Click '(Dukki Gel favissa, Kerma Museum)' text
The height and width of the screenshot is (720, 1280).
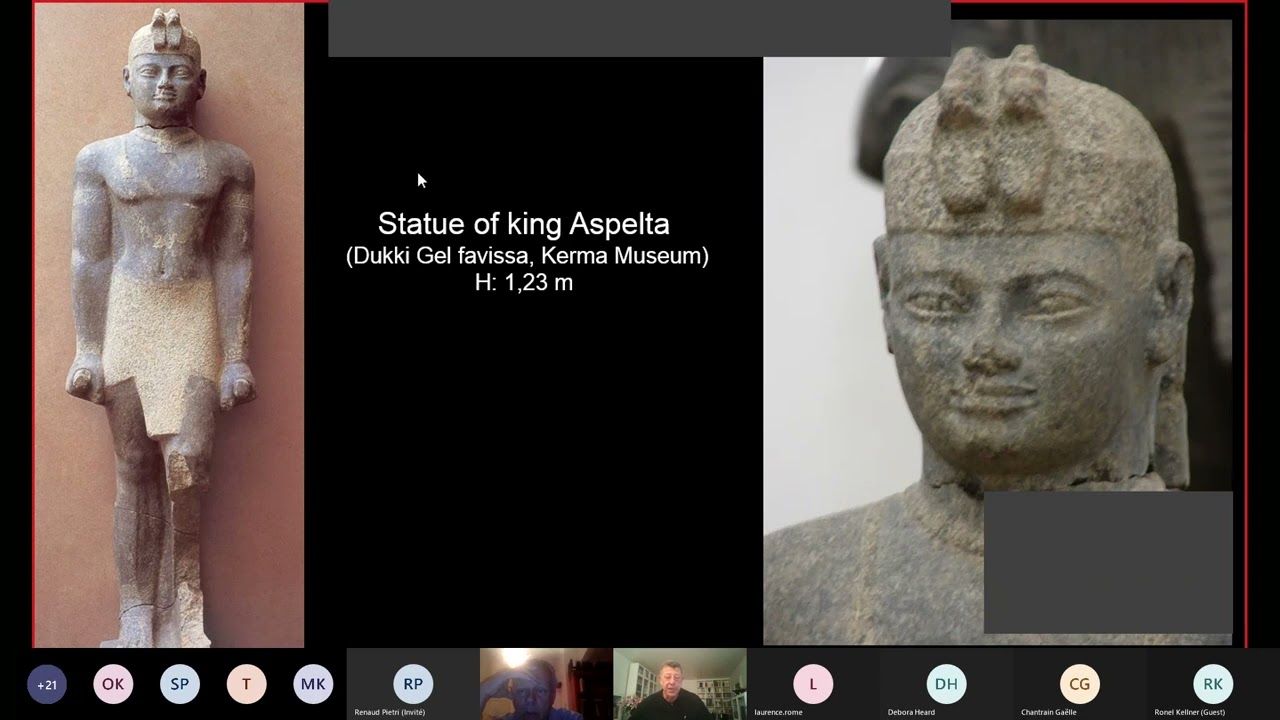click(x=527, y=256)
